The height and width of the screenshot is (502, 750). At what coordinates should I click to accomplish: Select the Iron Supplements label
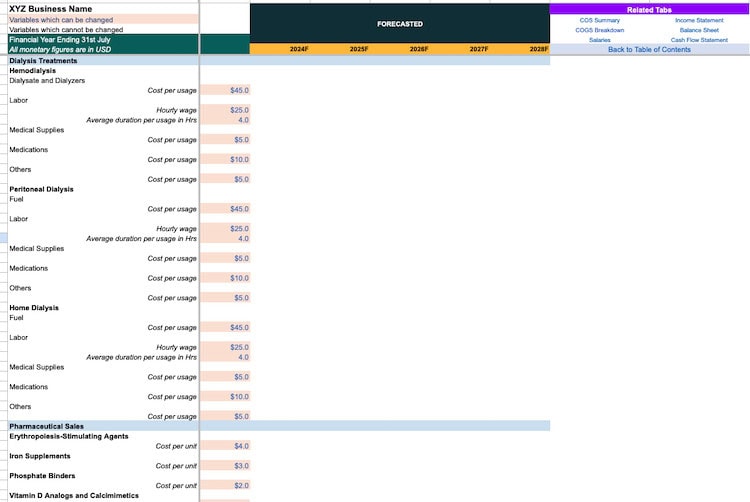(40, 456)
